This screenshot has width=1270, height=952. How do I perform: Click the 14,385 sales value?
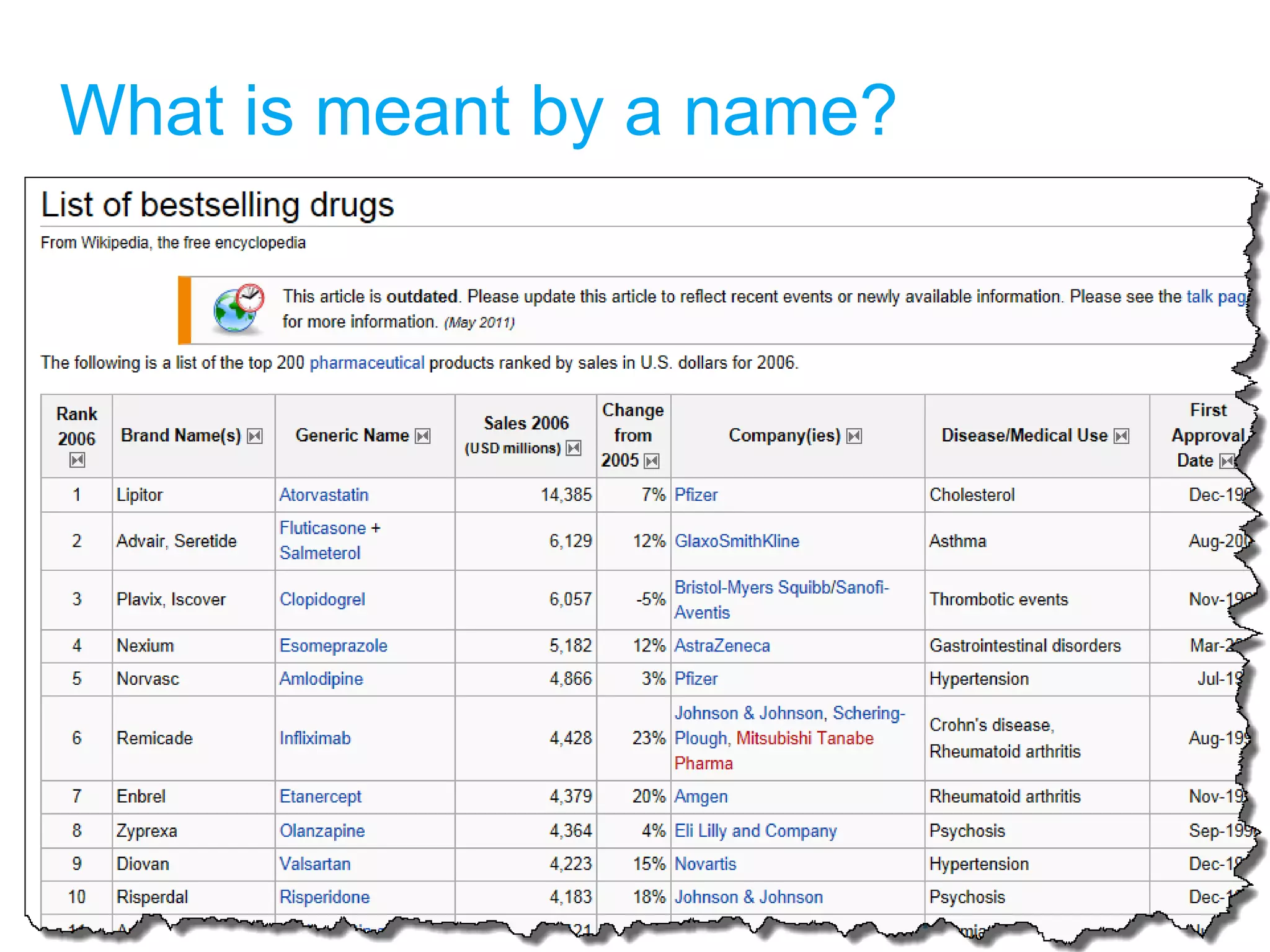pyautogui.click(x=566, y=495)
